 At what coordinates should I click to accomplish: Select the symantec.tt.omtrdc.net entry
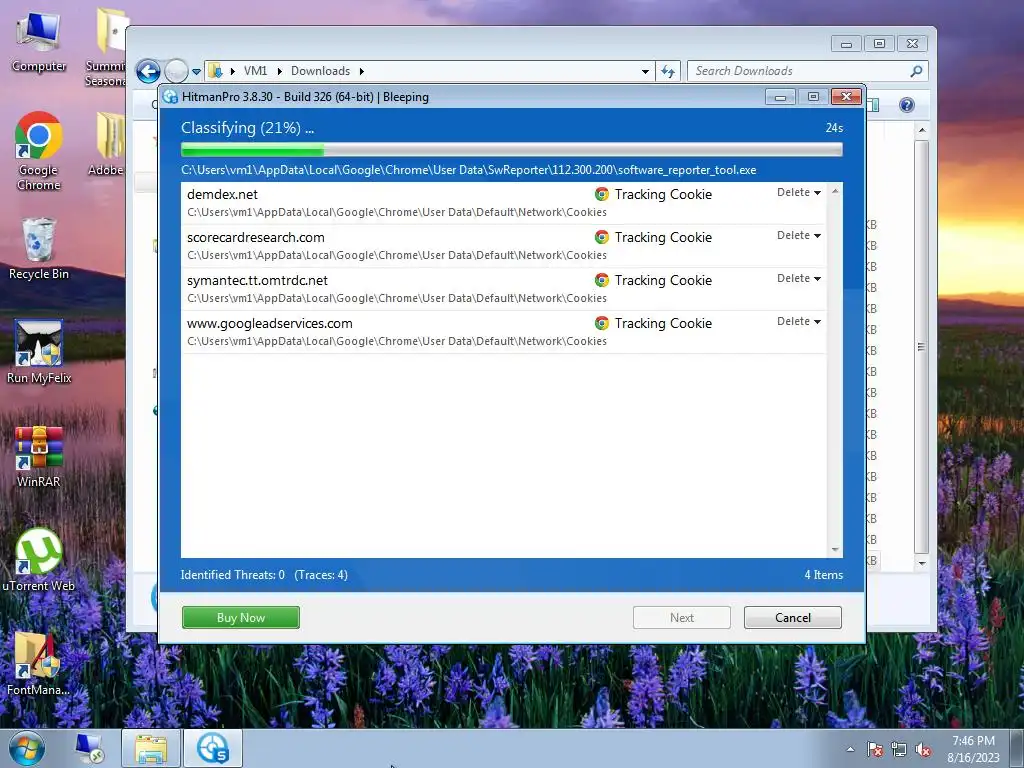pos(504,289)
